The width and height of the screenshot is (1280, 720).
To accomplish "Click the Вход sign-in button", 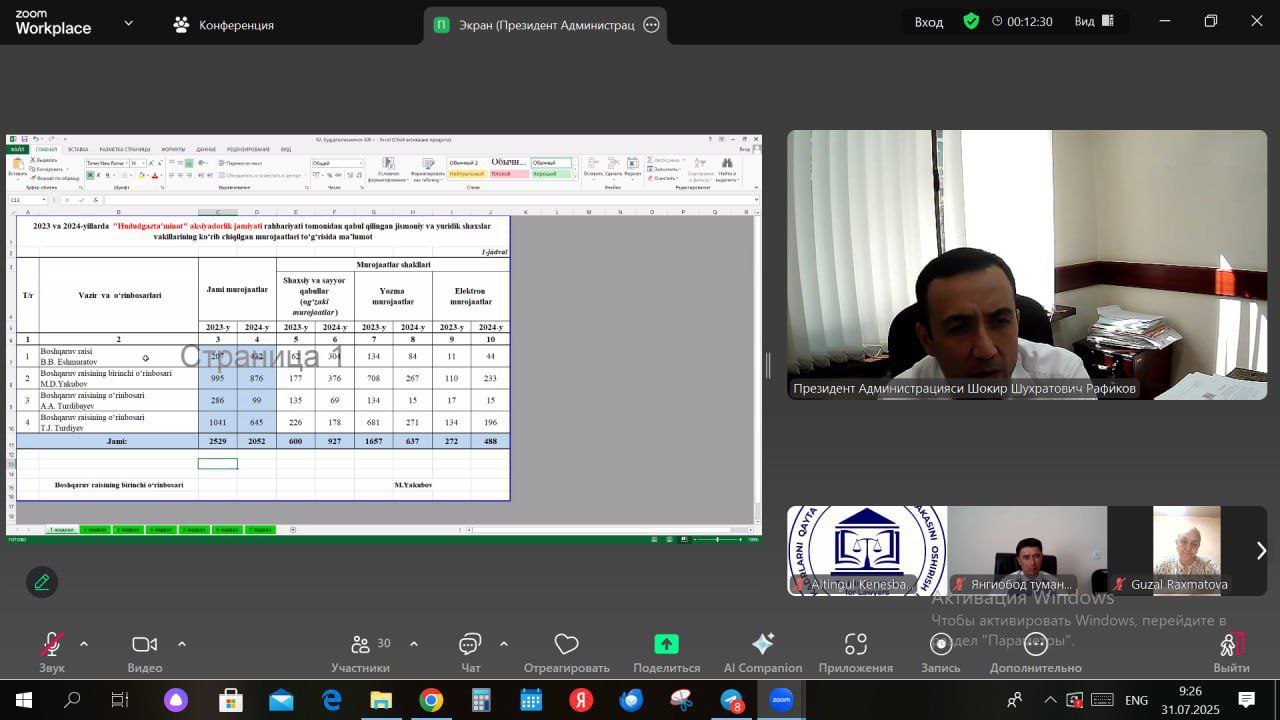I will tap(928, 22).
